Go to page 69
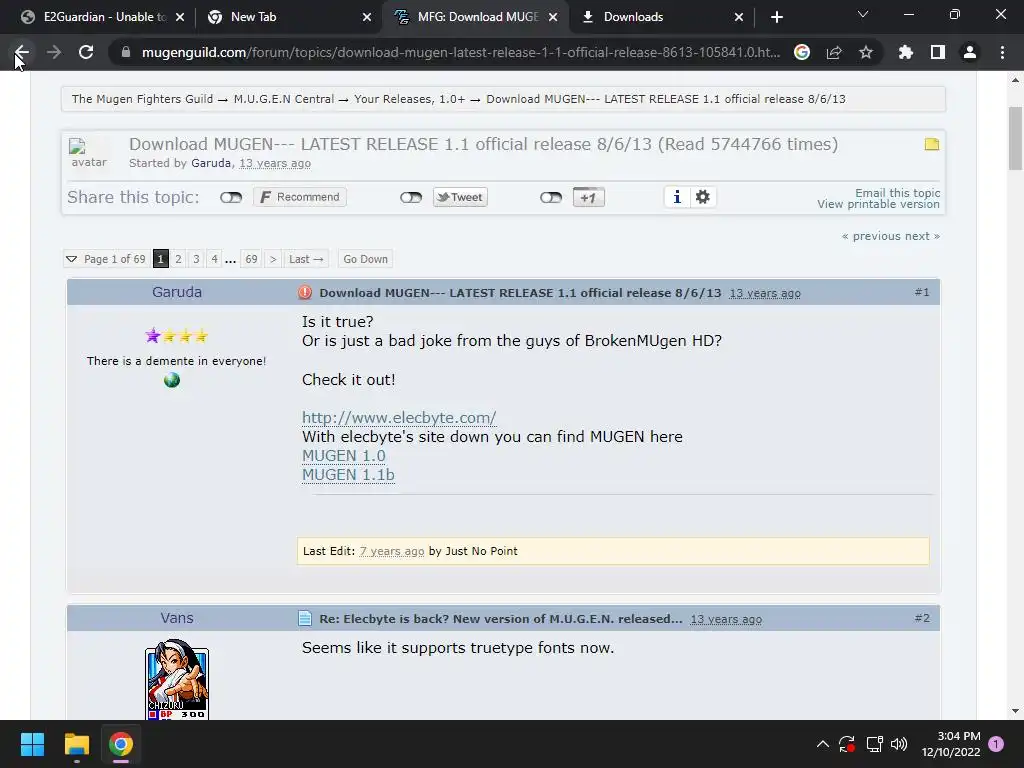This screenshot has height=768, width=1024. [251, 259]
